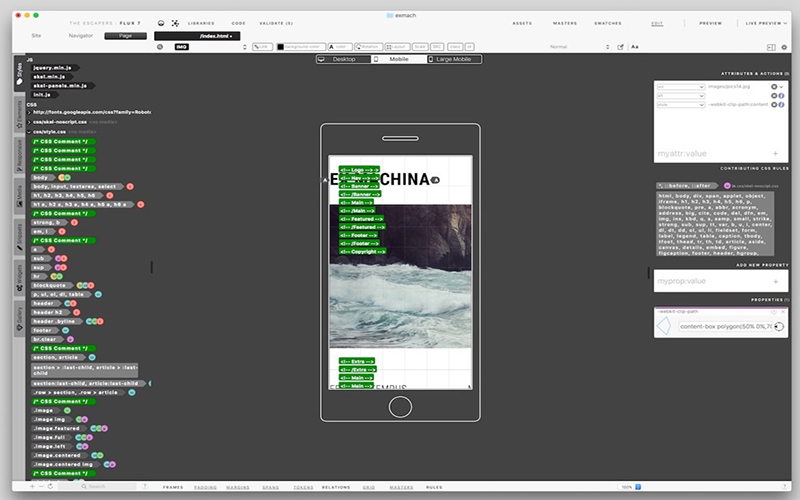Open the Gallery sidebar panel

[x=19, y=318]
